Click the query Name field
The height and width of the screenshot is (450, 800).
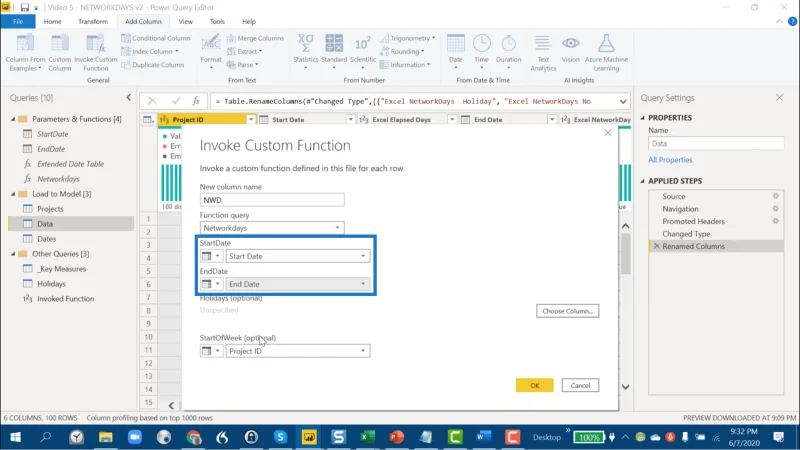[x=716, y=144]
